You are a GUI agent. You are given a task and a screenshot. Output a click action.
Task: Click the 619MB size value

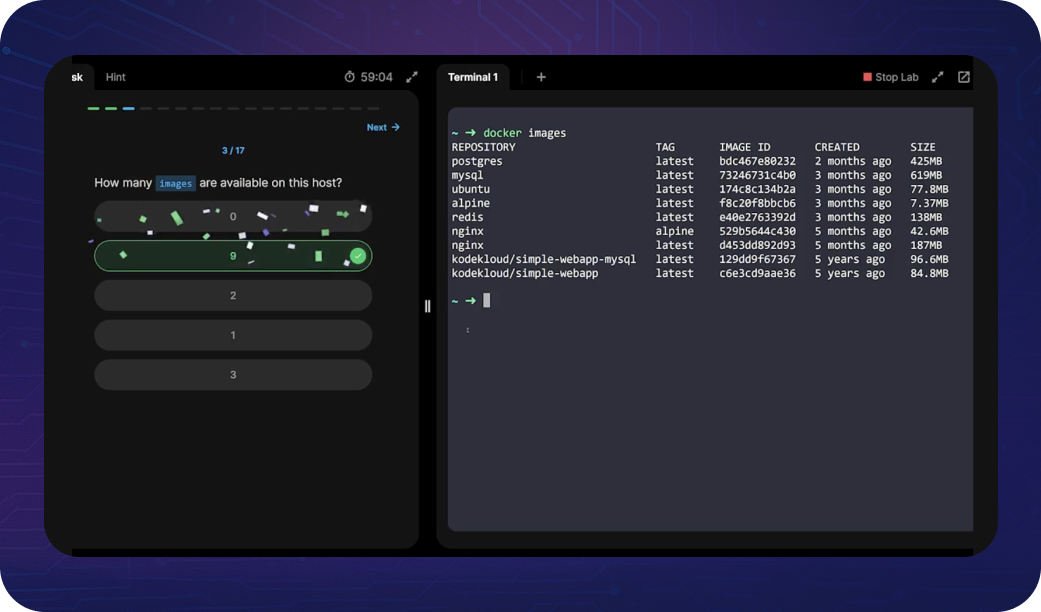[926, 175]
